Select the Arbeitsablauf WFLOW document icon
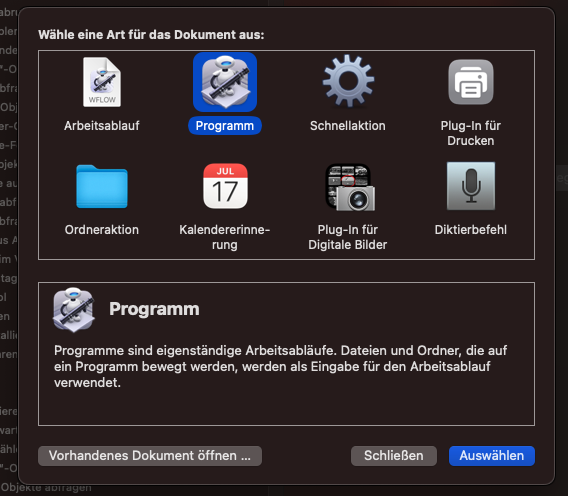 pos(102,82)
